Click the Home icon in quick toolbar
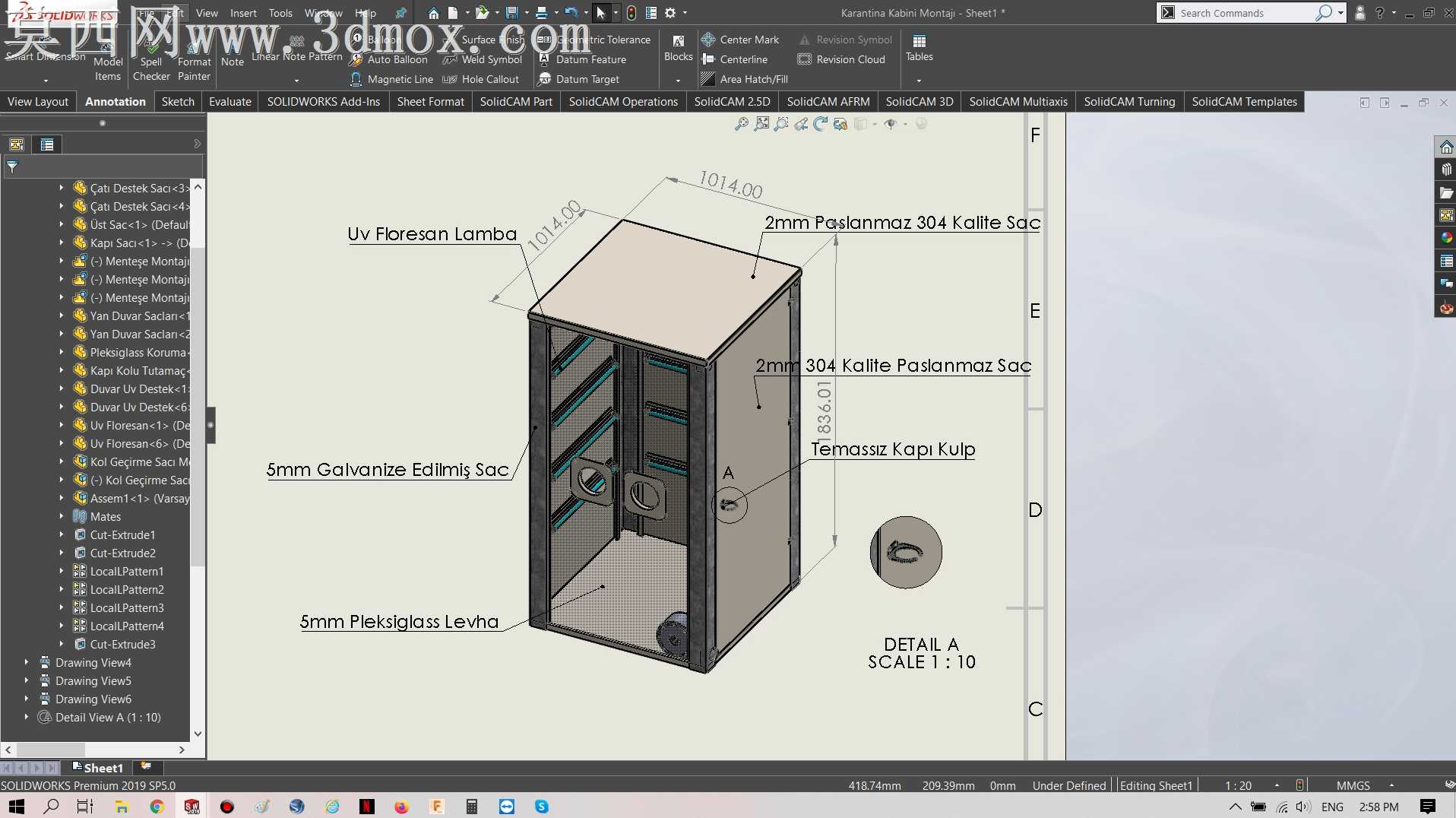 [433, 13]
